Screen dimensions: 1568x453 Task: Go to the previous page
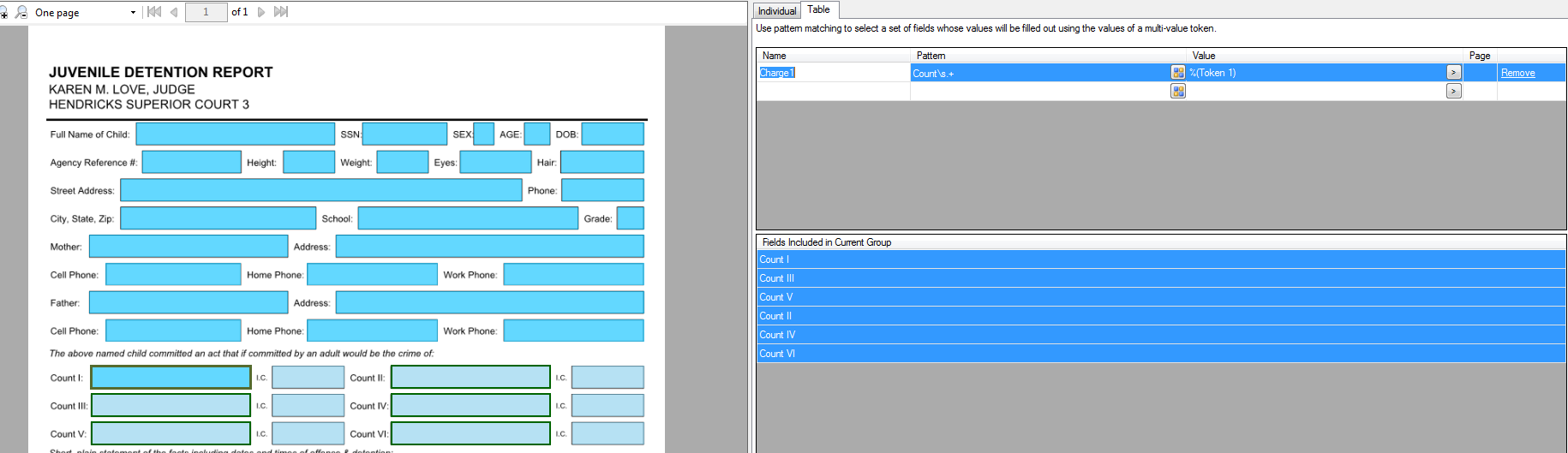click(174, 12)
